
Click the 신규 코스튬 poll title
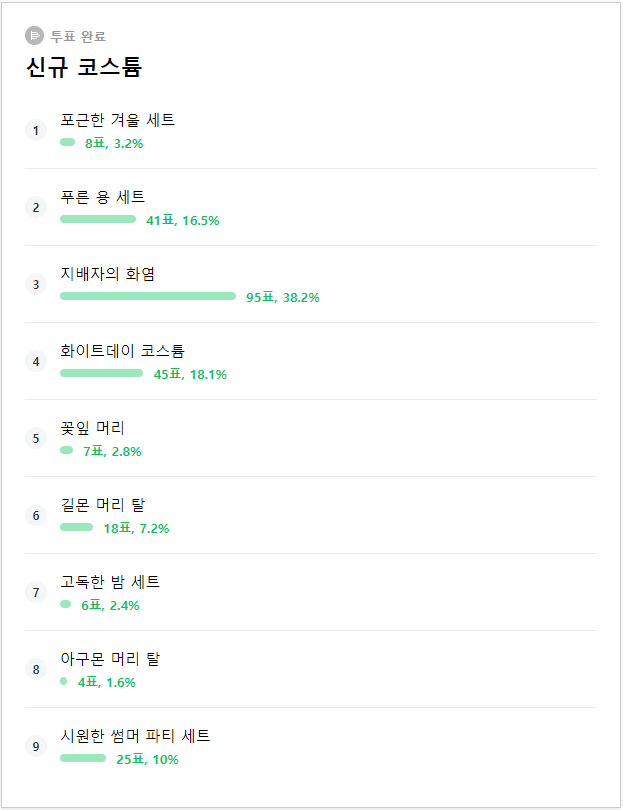(x=84, y=68)
